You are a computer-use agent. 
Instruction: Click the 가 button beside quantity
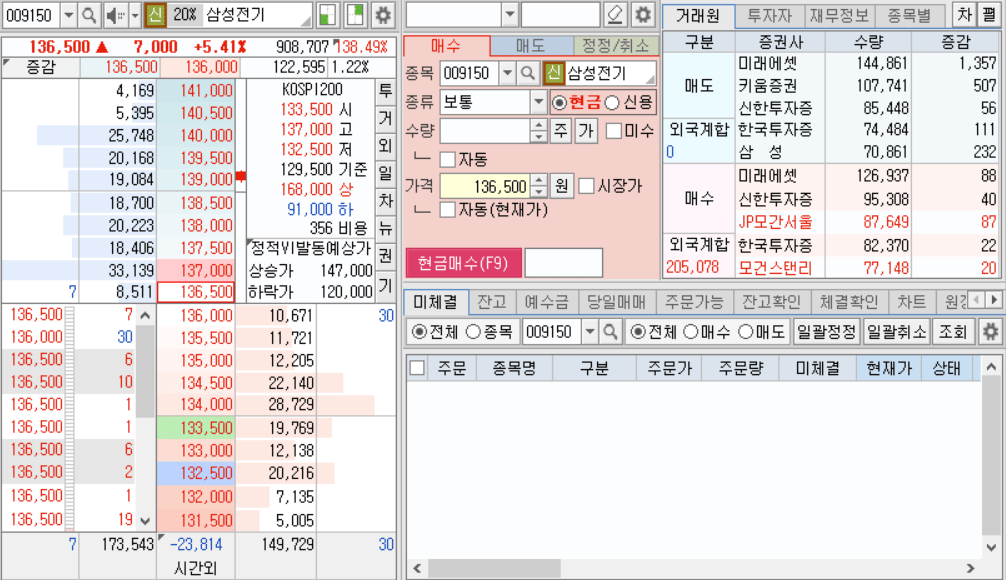[586, 131]
